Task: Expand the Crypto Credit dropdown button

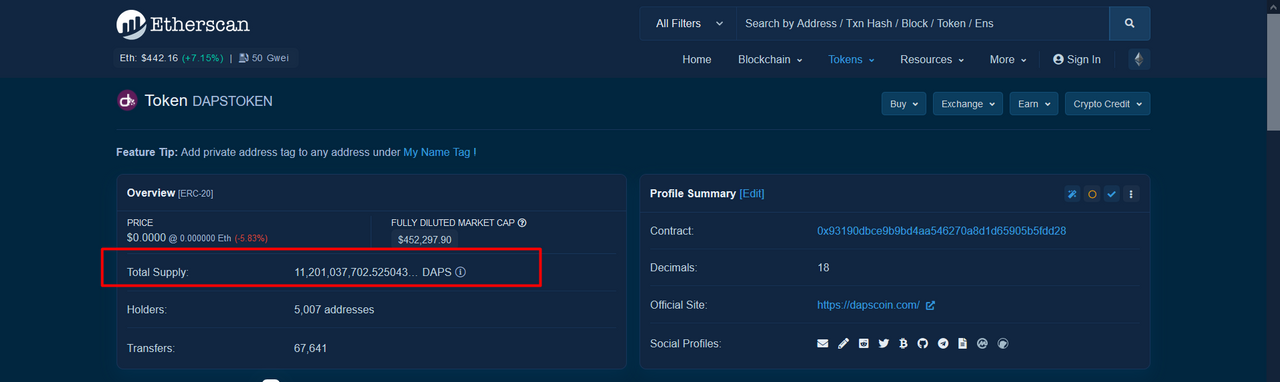Action: click(1107, 104)
